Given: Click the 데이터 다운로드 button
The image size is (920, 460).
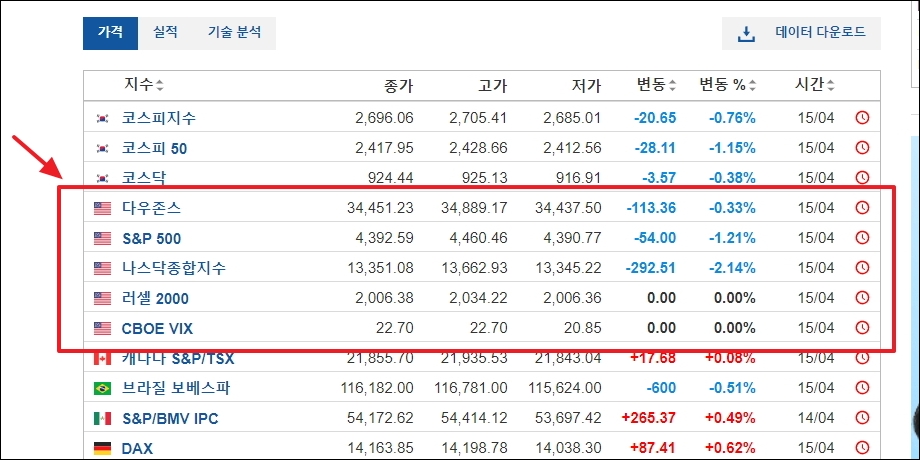Looking at the screenshot, I should coord(801,33).
